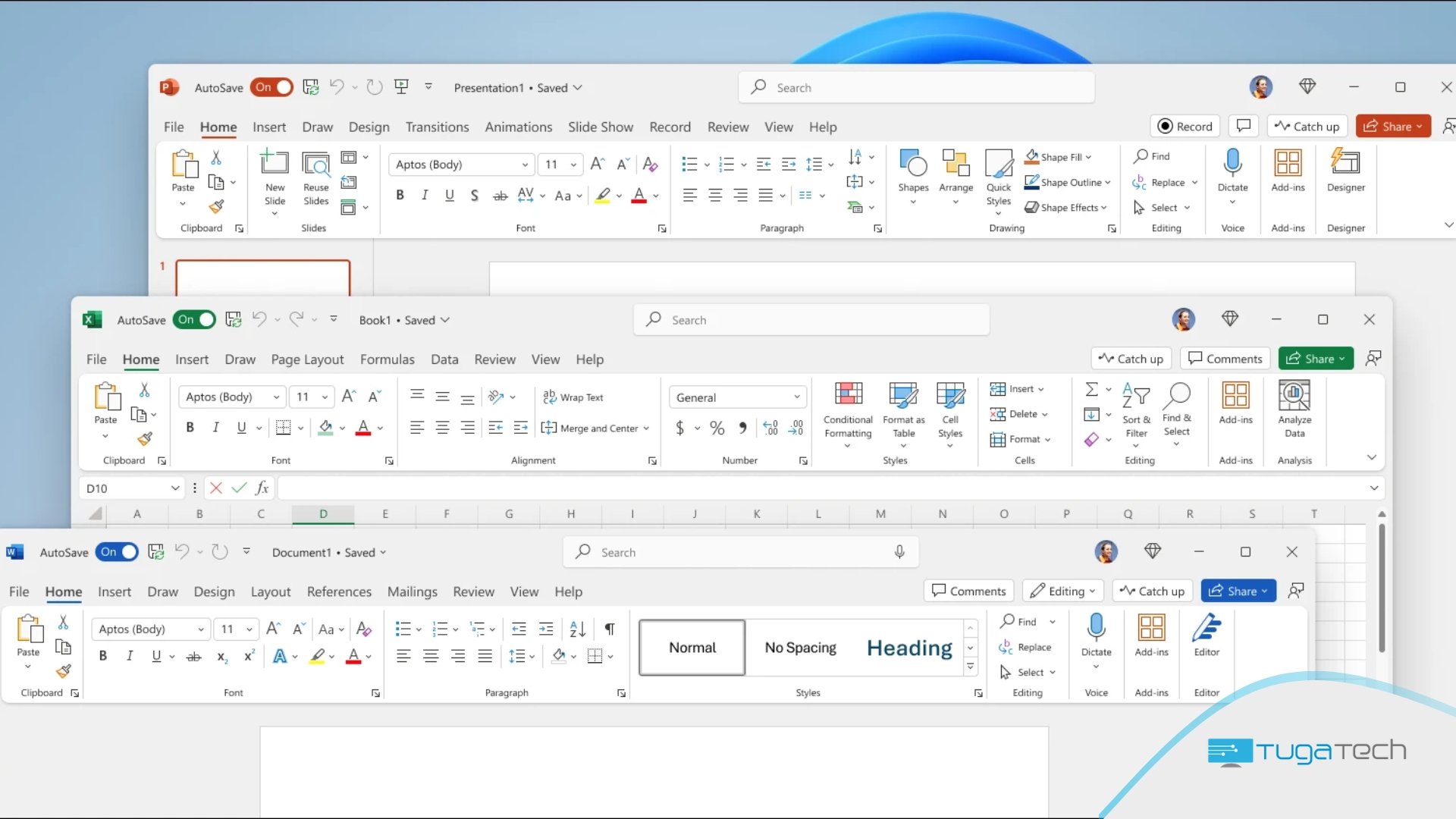This screenshot has width=1456, height=819.
Task: Expand Excel Name Box dropdown D10
Action: coord(175,488)
